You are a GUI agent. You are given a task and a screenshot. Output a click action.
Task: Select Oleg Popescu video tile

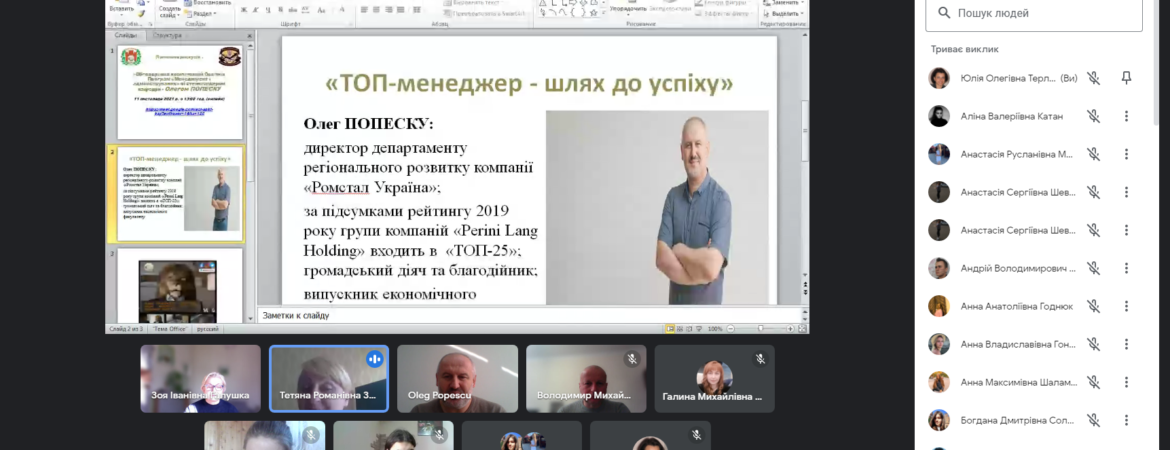point(457,378)
